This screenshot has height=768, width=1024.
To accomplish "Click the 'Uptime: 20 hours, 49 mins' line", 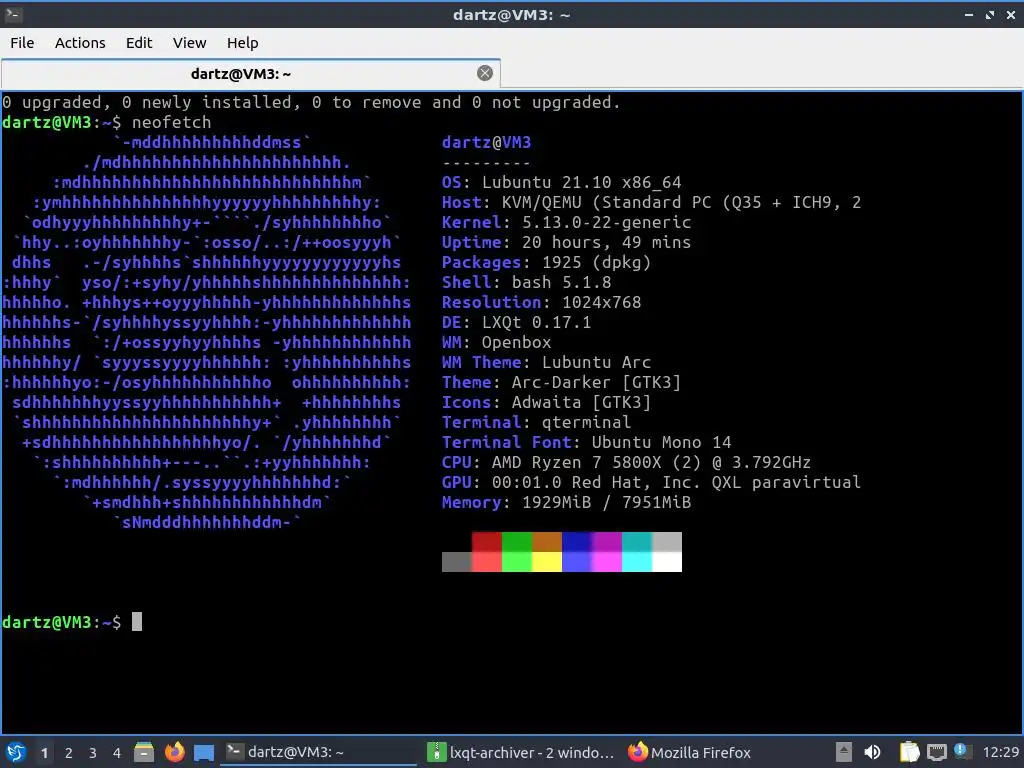I will pyautogui.click(x=566, y=242).
